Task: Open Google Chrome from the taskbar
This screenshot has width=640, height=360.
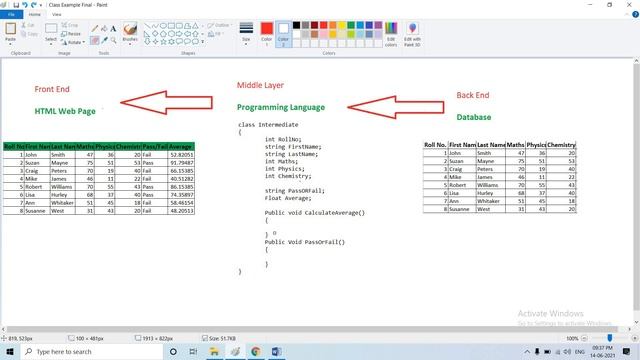Action: [x=256, y=352]
